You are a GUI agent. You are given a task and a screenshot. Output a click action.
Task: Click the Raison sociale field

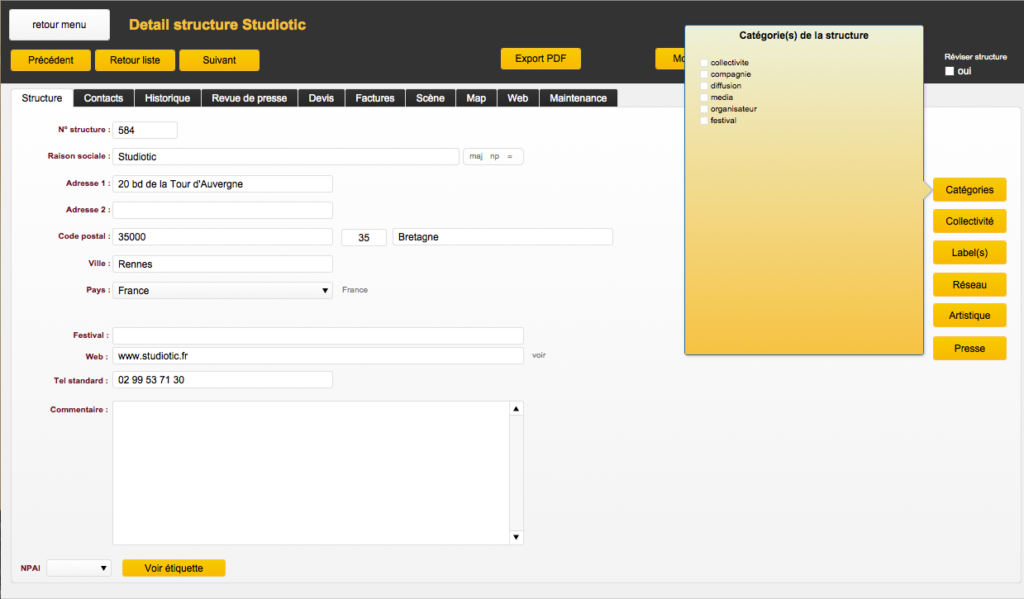pos(286,157)
